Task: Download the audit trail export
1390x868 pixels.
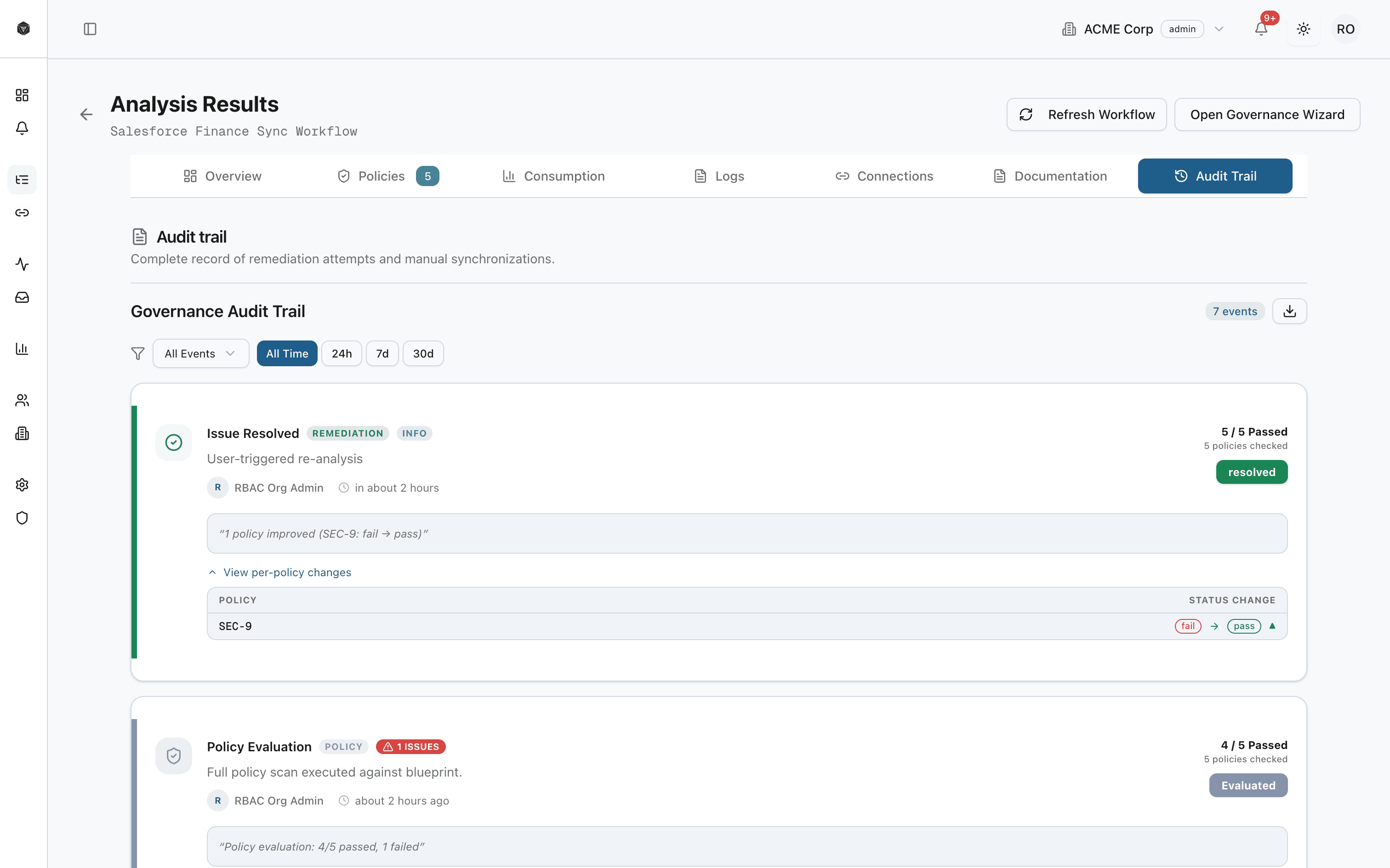Action: pos(1289,311)
